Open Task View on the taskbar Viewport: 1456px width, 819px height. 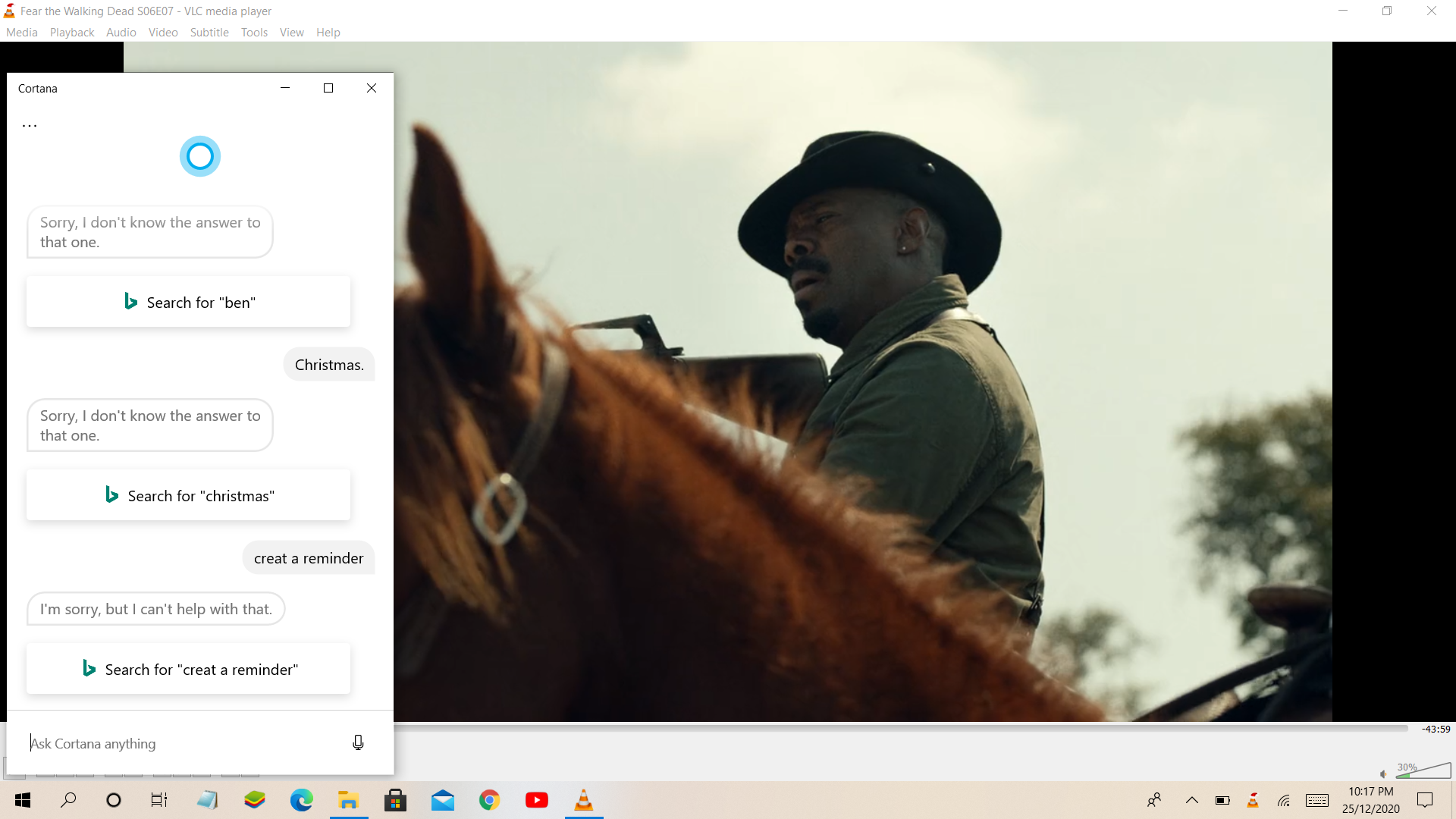pos(159,800)
